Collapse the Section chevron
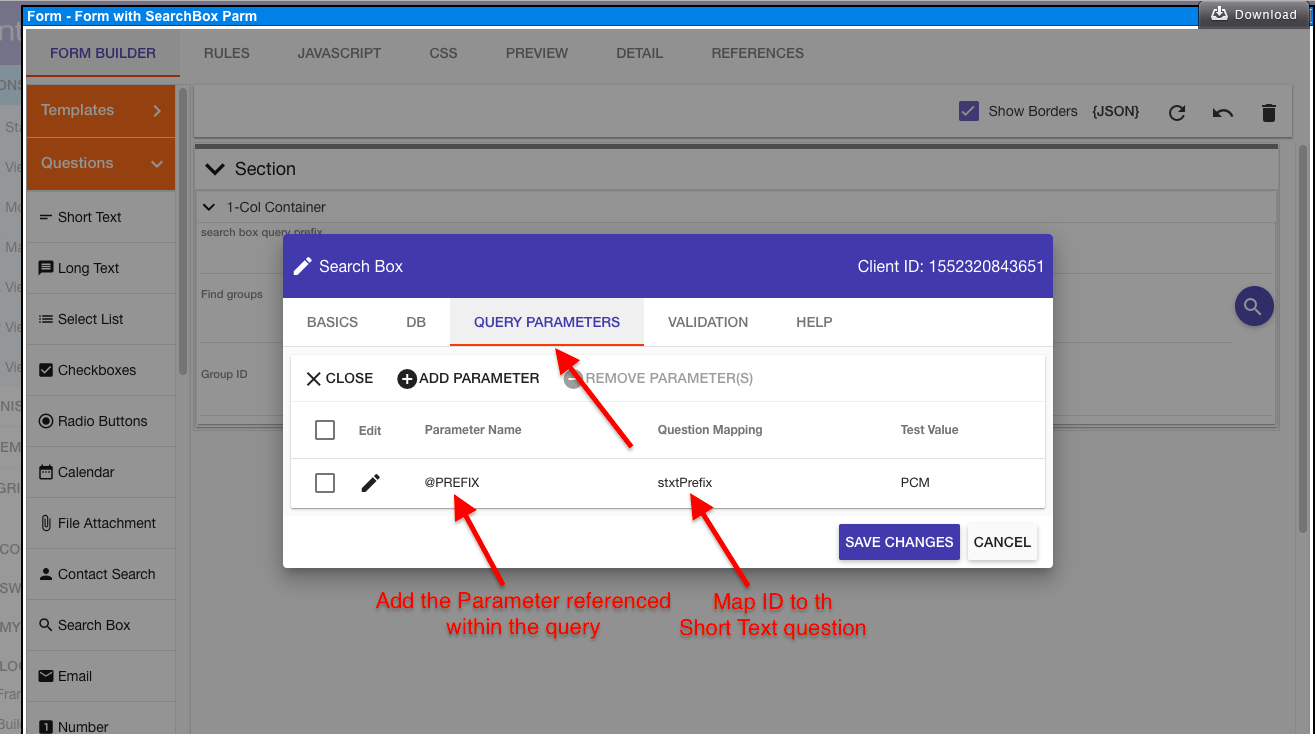Screen dimensions: 1315x734 coord(213,169)
